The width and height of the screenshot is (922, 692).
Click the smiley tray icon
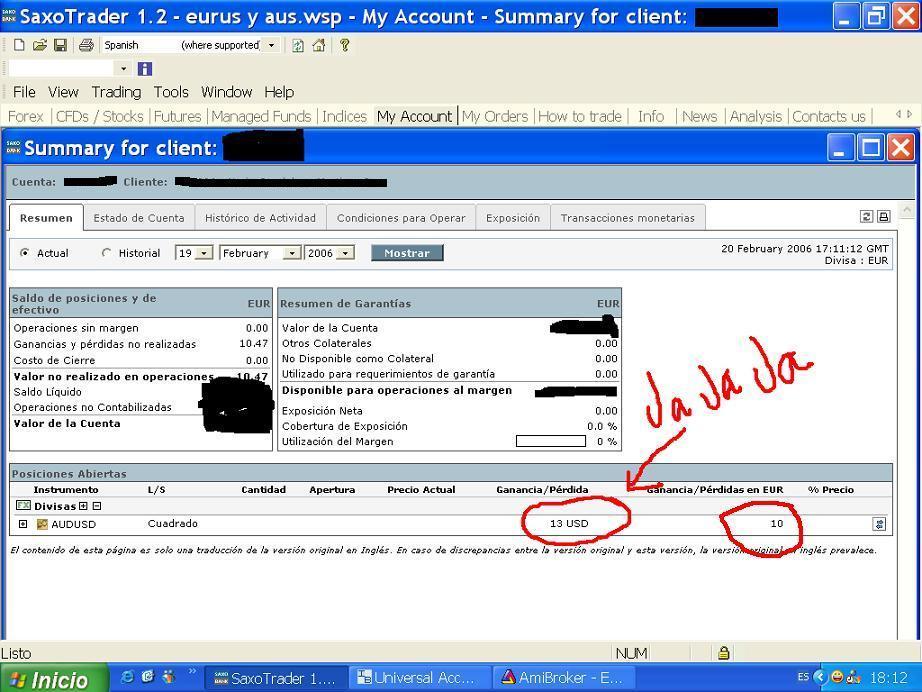(837, 677)
